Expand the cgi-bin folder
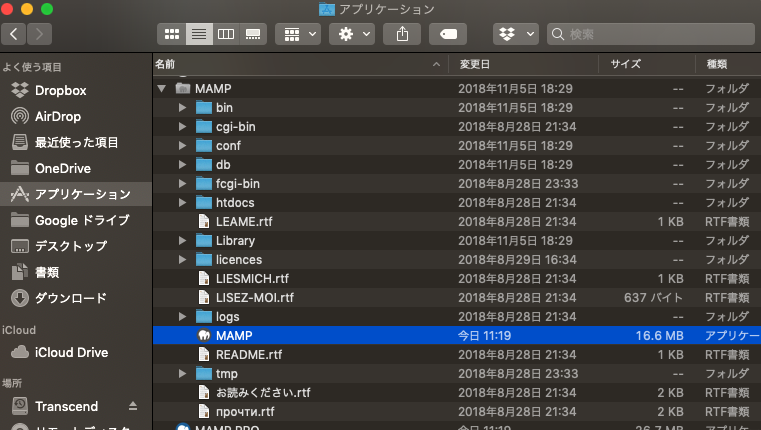Image resolution: width=761 pixels, height=430 pixels. click(182, 126)
